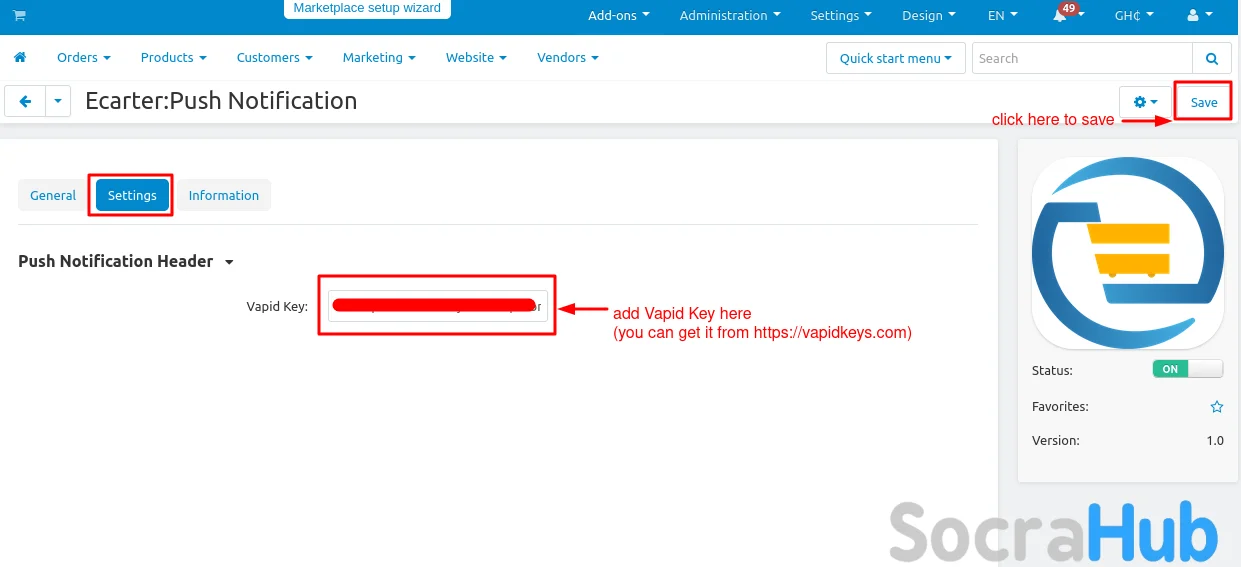
Task: Click the Ecarter add-on logo image
Action: pyautogui.click(x=1127, y=252)
